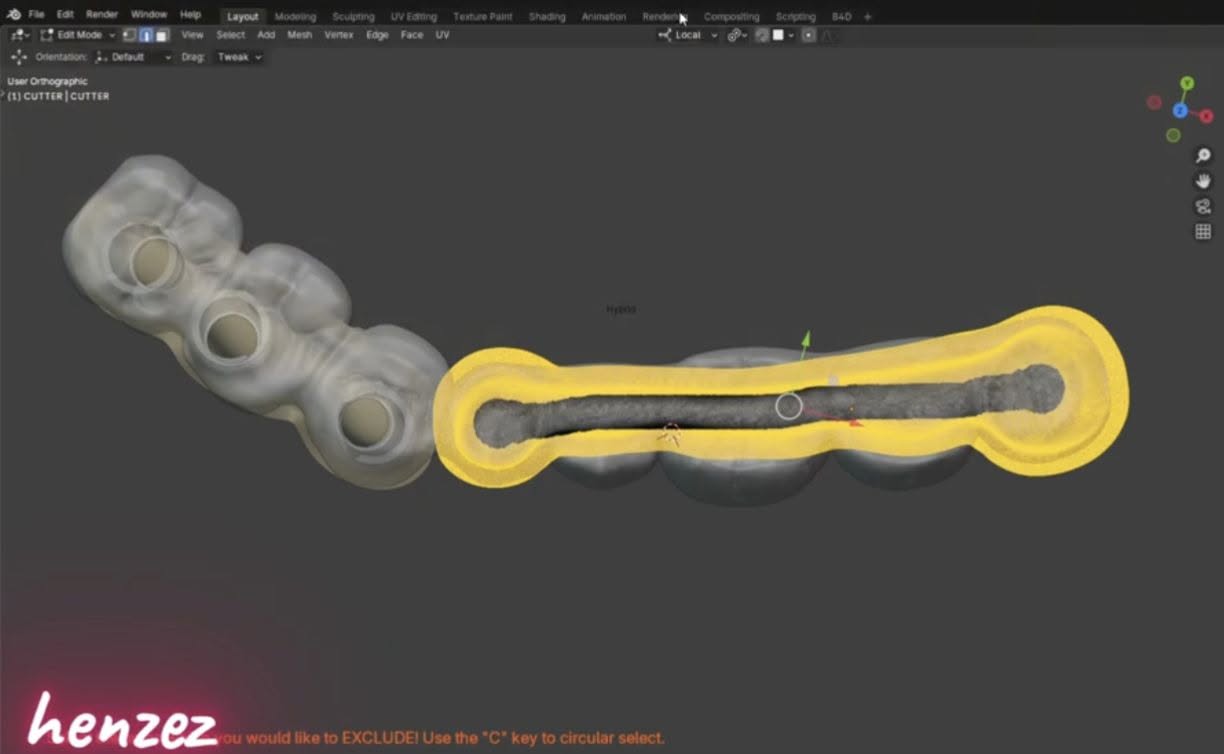1224x754 pixels.
Task: Toggle the snapping magnet icon
Action: pyautogui.click(x=762, y=35)
